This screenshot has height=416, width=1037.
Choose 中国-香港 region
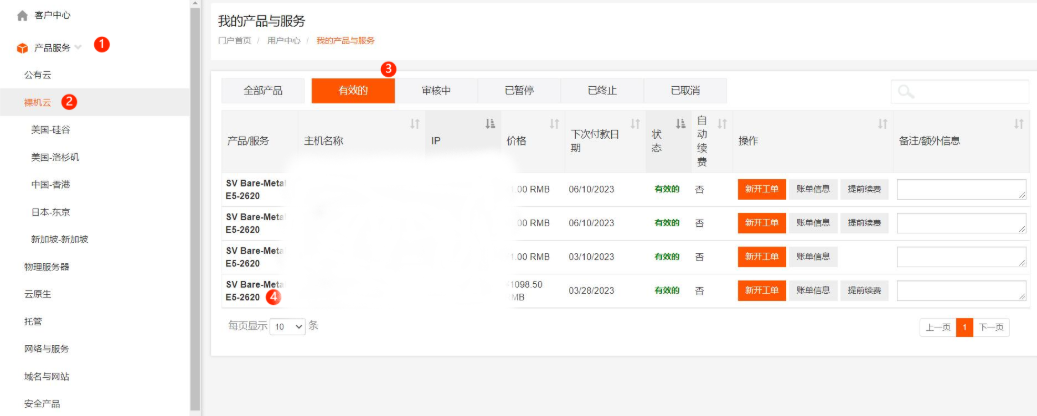click(50, 185)
